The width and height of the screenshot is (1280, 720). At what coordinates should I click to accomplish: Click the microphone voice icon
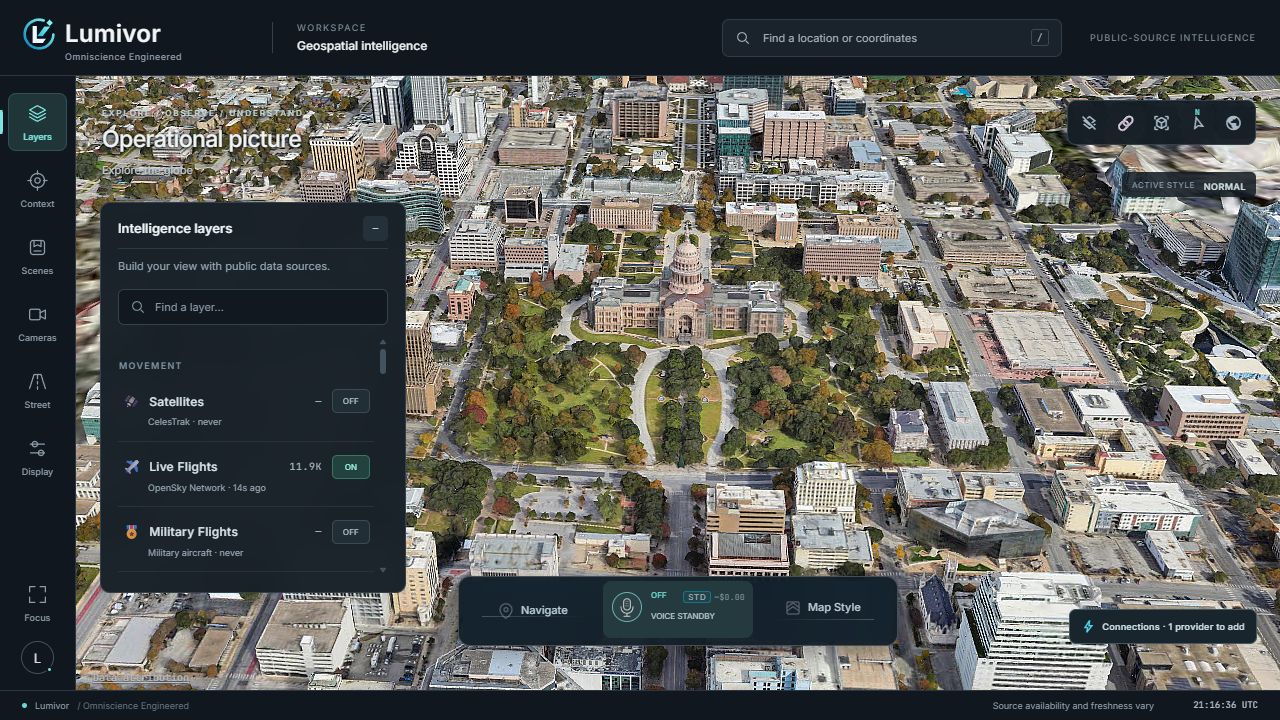626,607
